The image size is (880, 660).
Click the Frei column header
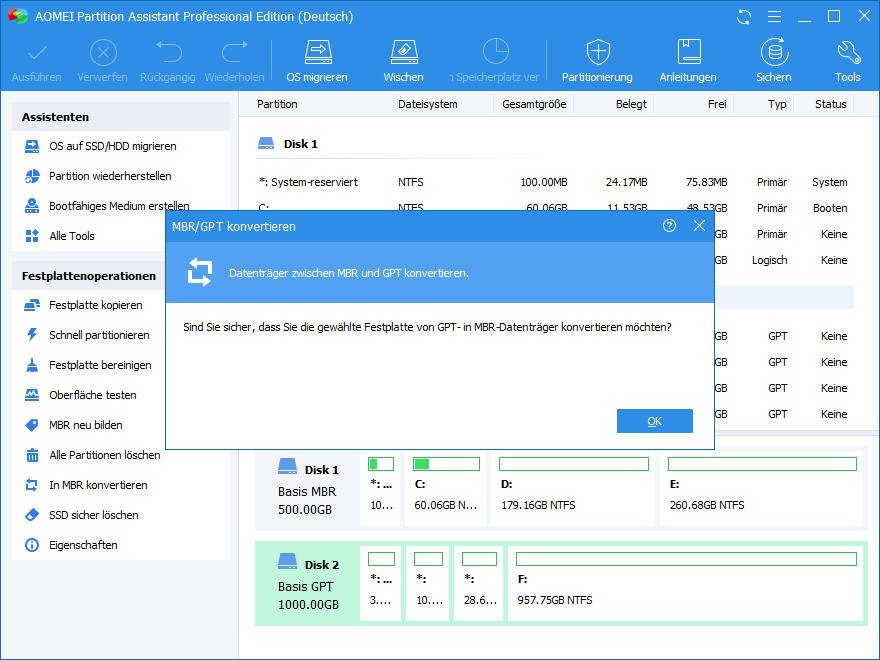(x=717, y=104)
